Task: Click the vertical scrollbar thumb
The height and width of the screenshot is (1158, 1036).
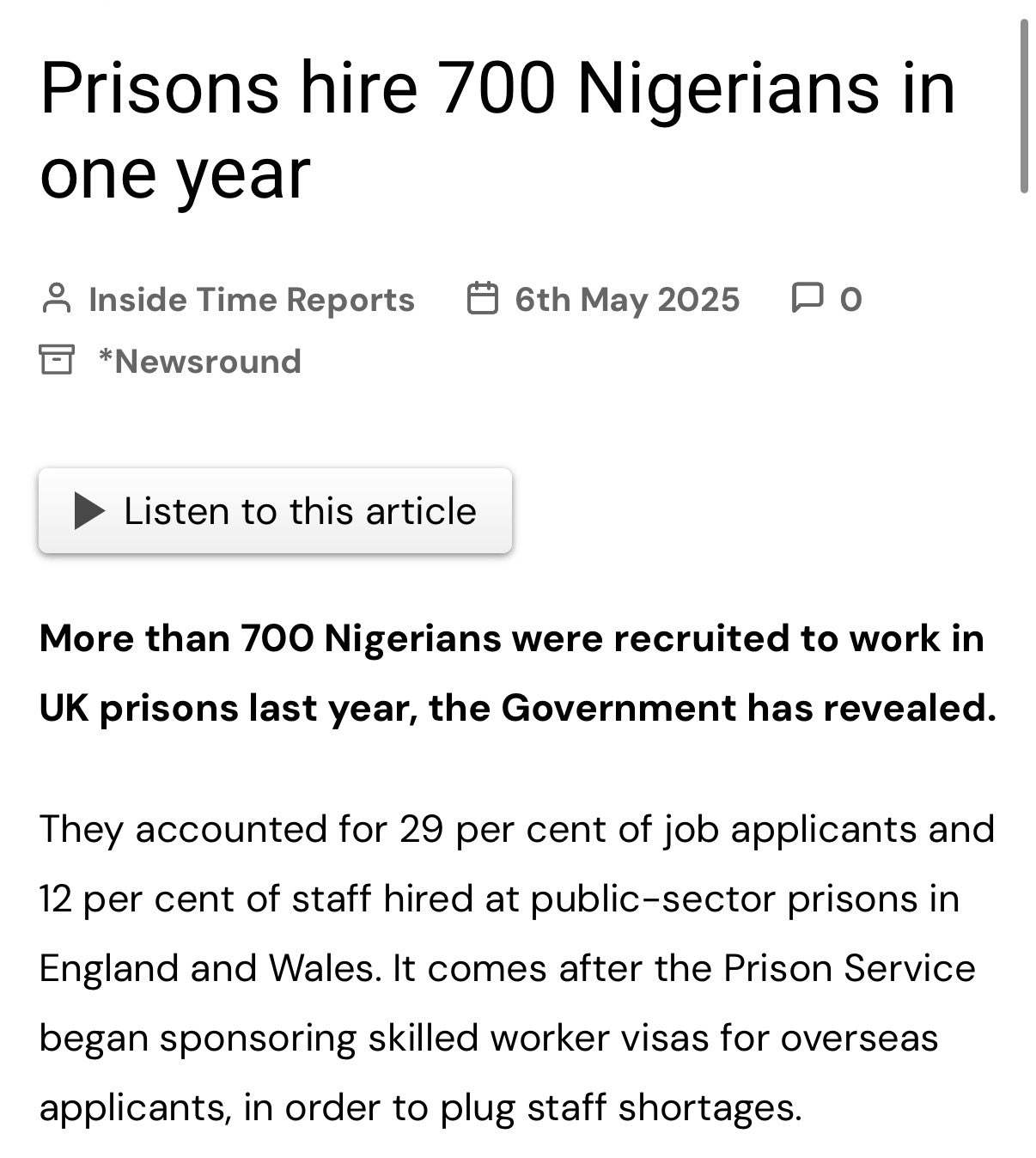Action: 1023,105
